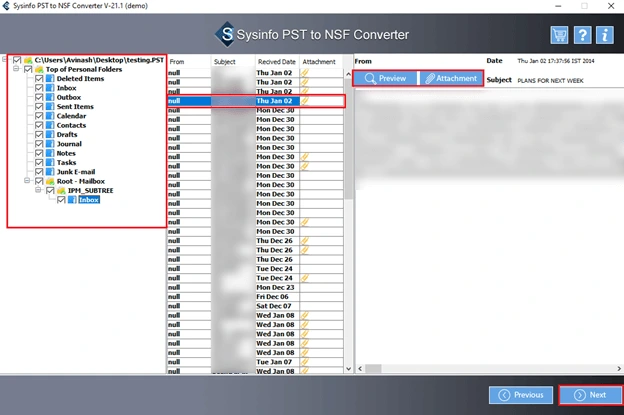624x415 pixels.
Task: Switch to the Attachment tab
Action: pos(451,78)
